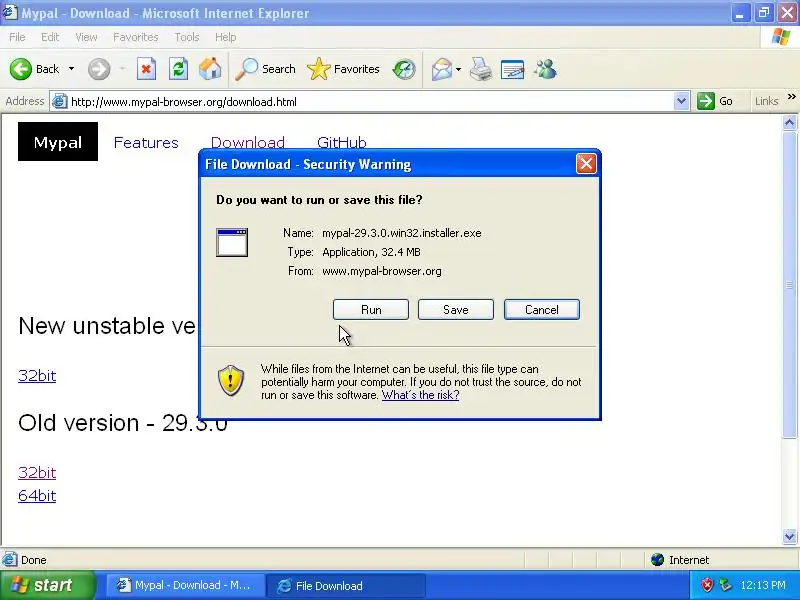Click the Windows flag logo icon

coord(781,37)
